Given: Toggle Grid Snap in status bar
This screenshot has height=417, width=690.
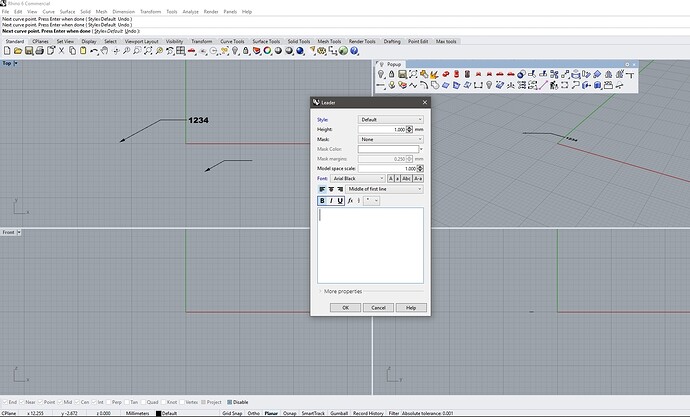Looking at the screenshot, I should coord(232,413).
